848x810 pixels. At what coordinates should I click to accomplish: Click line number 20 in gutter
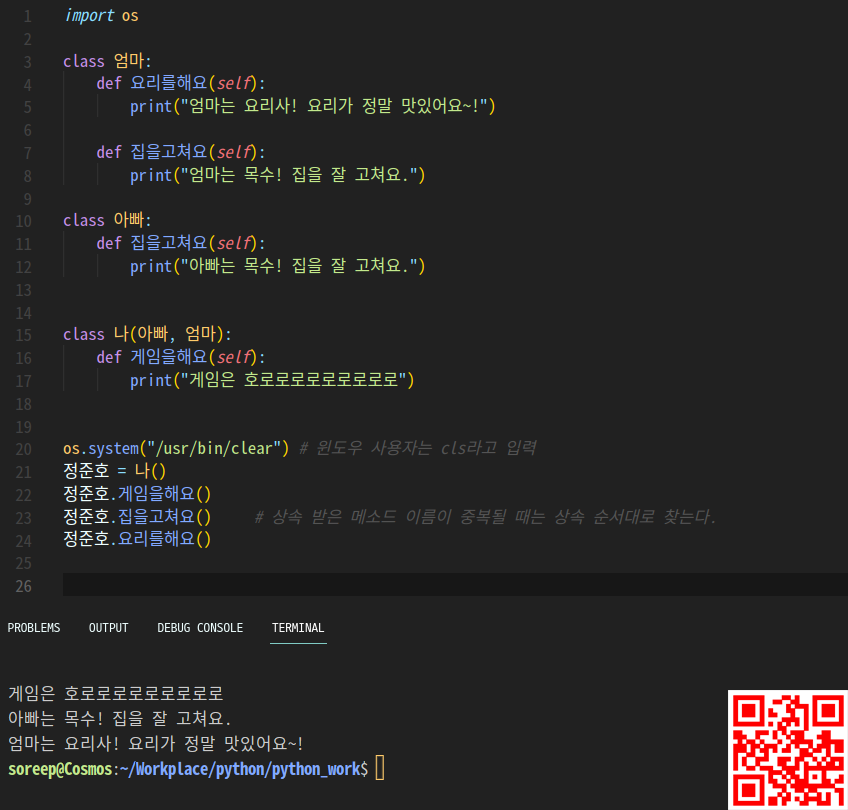tap(23, 449)
